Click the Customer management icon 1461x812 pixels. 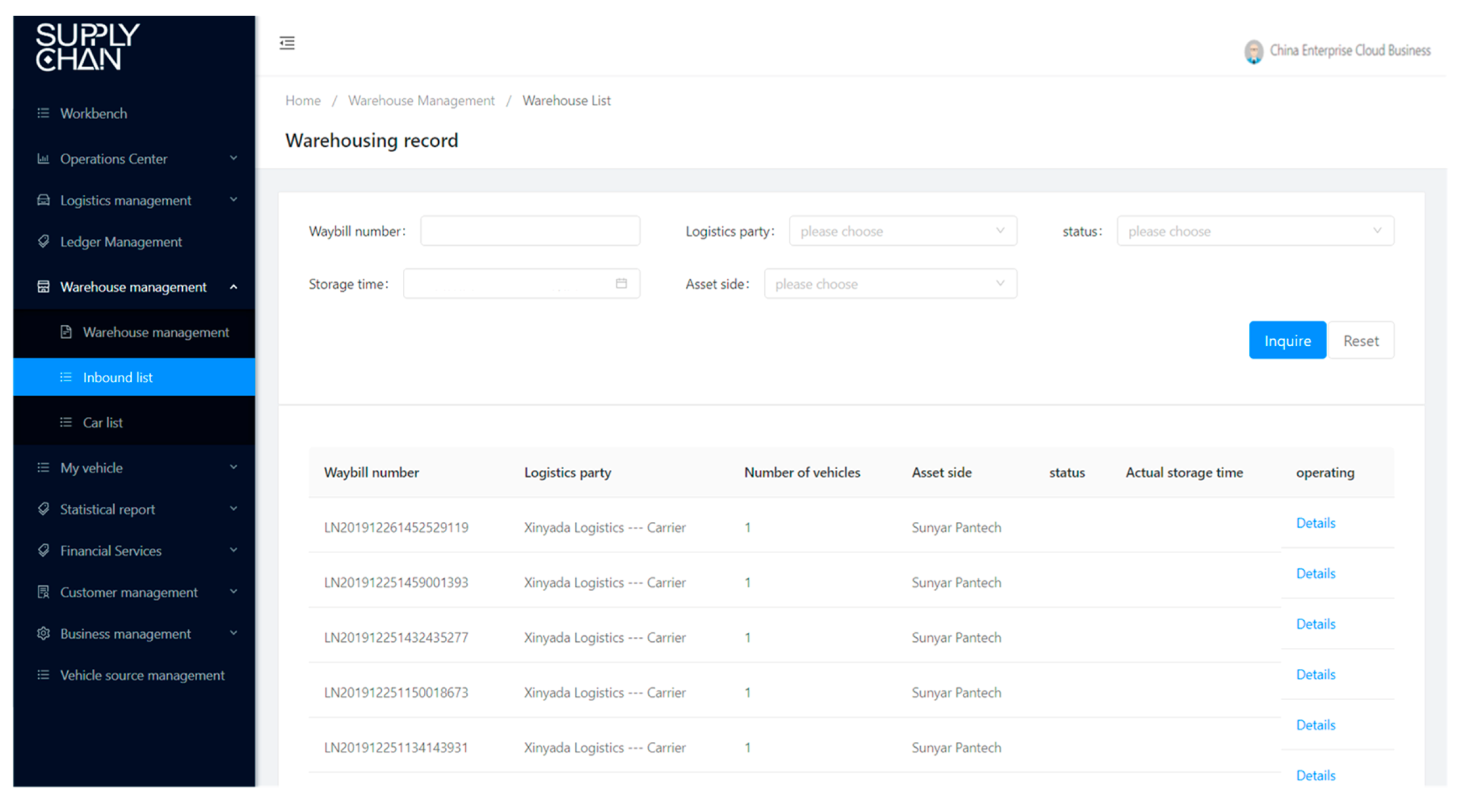pos(43,592)
